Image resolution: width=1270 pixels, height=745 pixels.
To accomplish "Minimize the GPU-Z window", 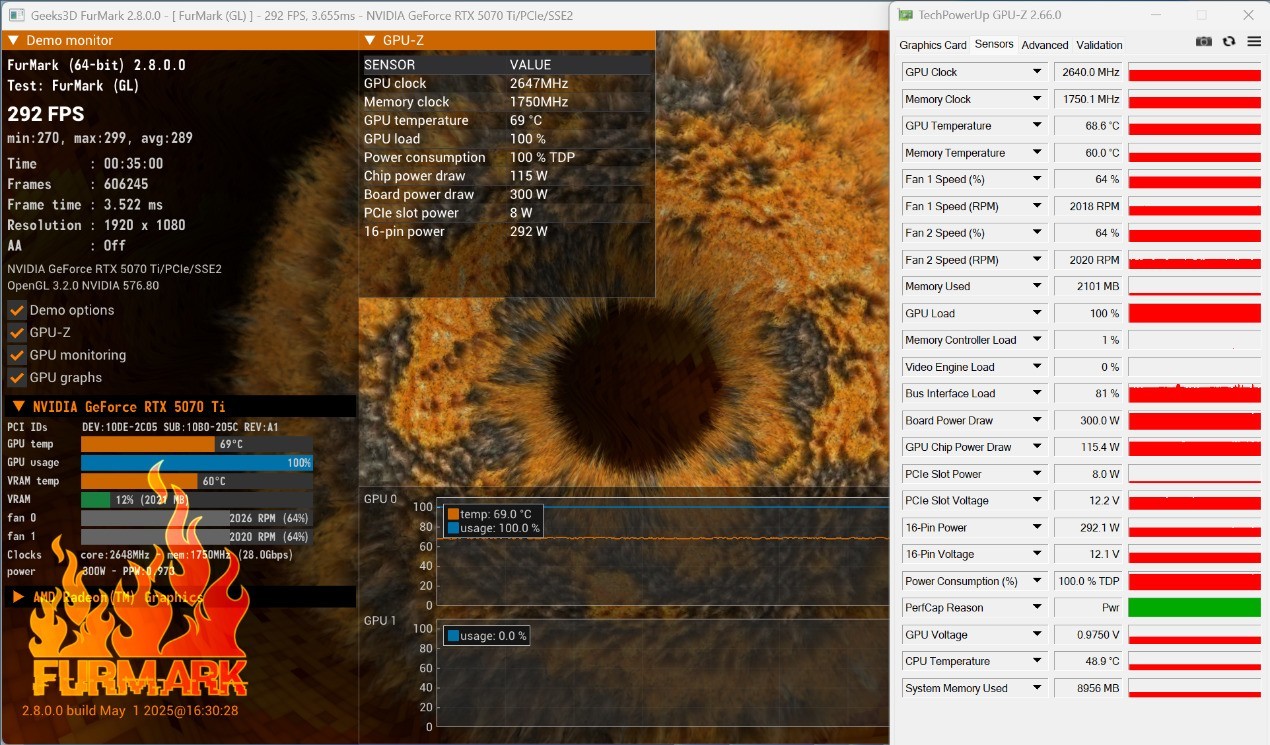I will point(1155,15).
